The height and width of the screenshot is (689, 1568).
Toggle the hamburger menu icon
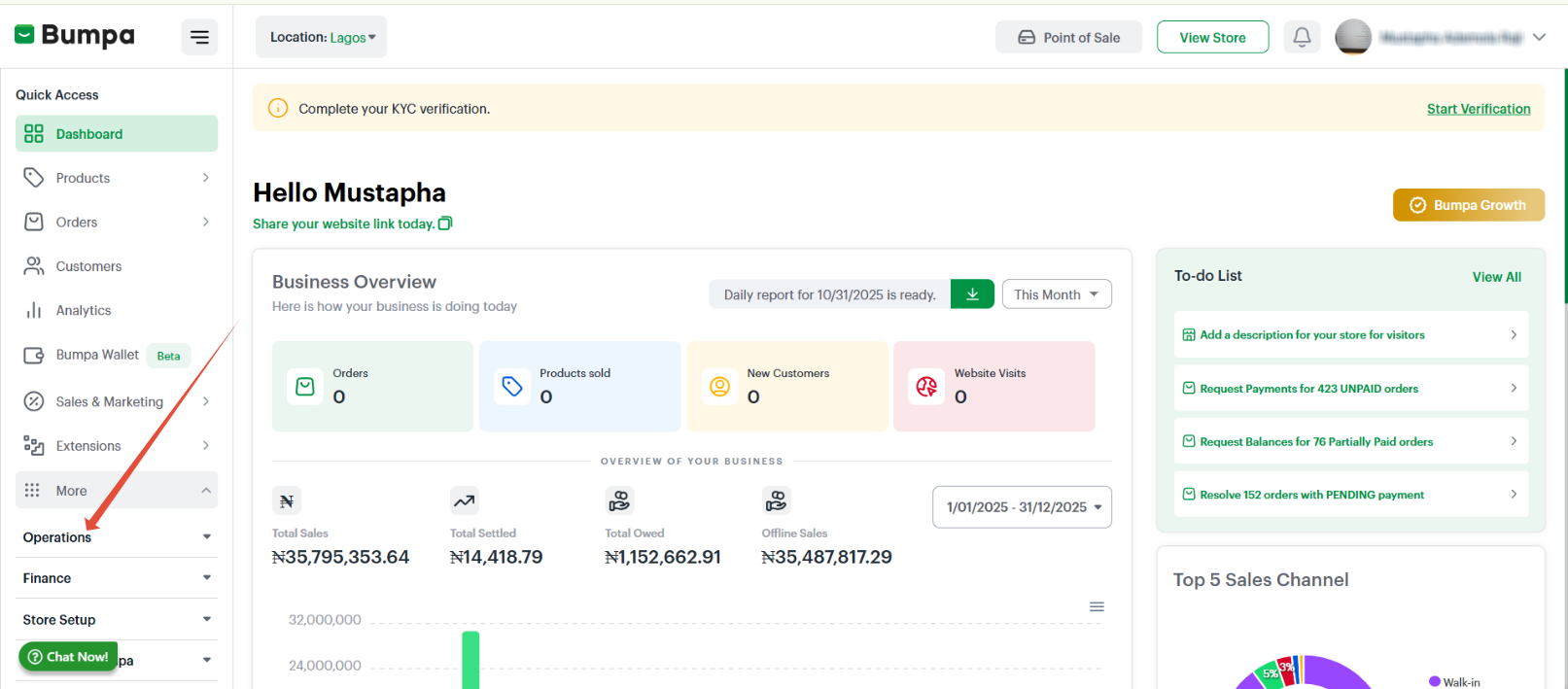[199, 37]
